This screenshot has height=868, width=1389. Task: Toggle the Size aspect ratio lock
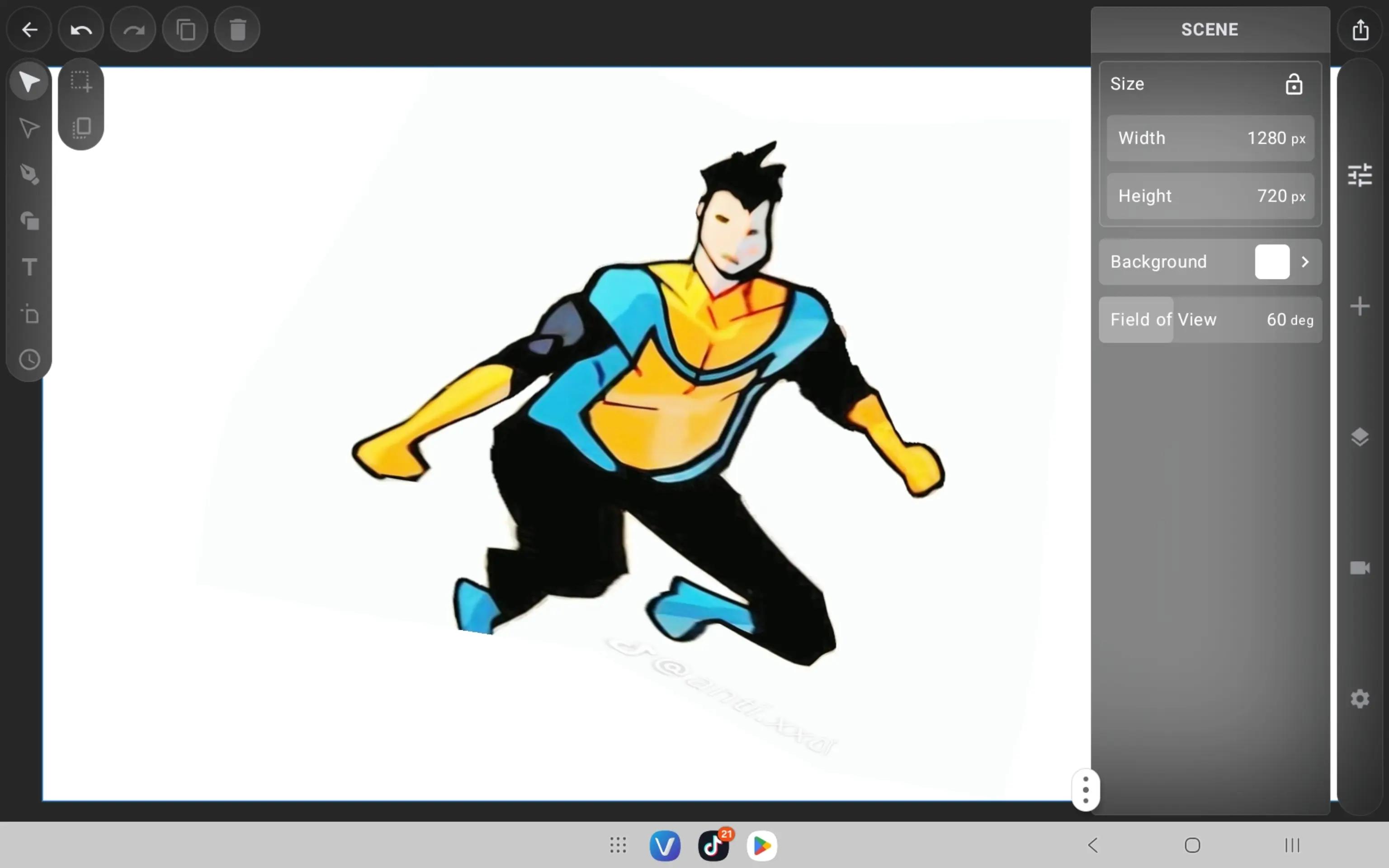coord(1294,85)
